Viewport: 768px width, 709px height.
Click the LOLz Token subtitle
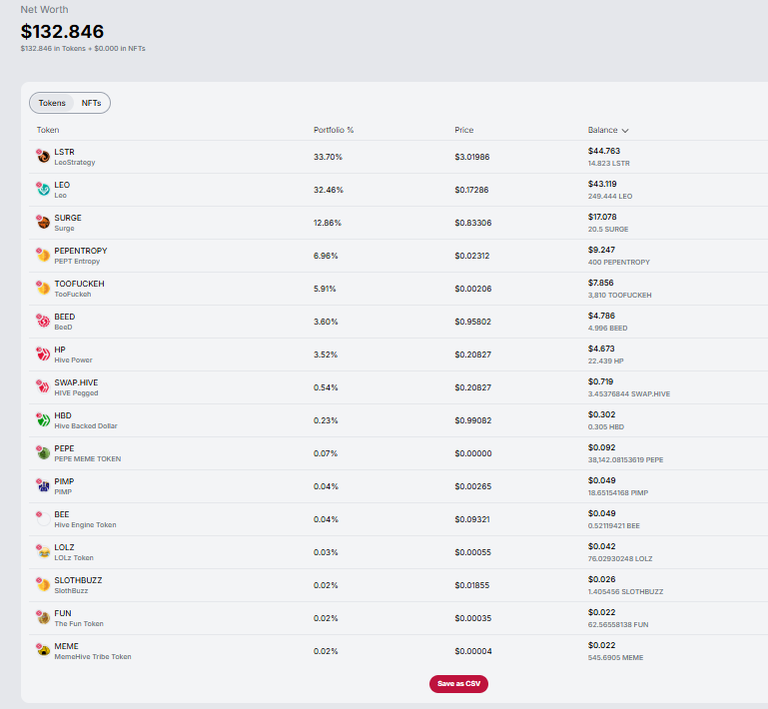point(73,557)
